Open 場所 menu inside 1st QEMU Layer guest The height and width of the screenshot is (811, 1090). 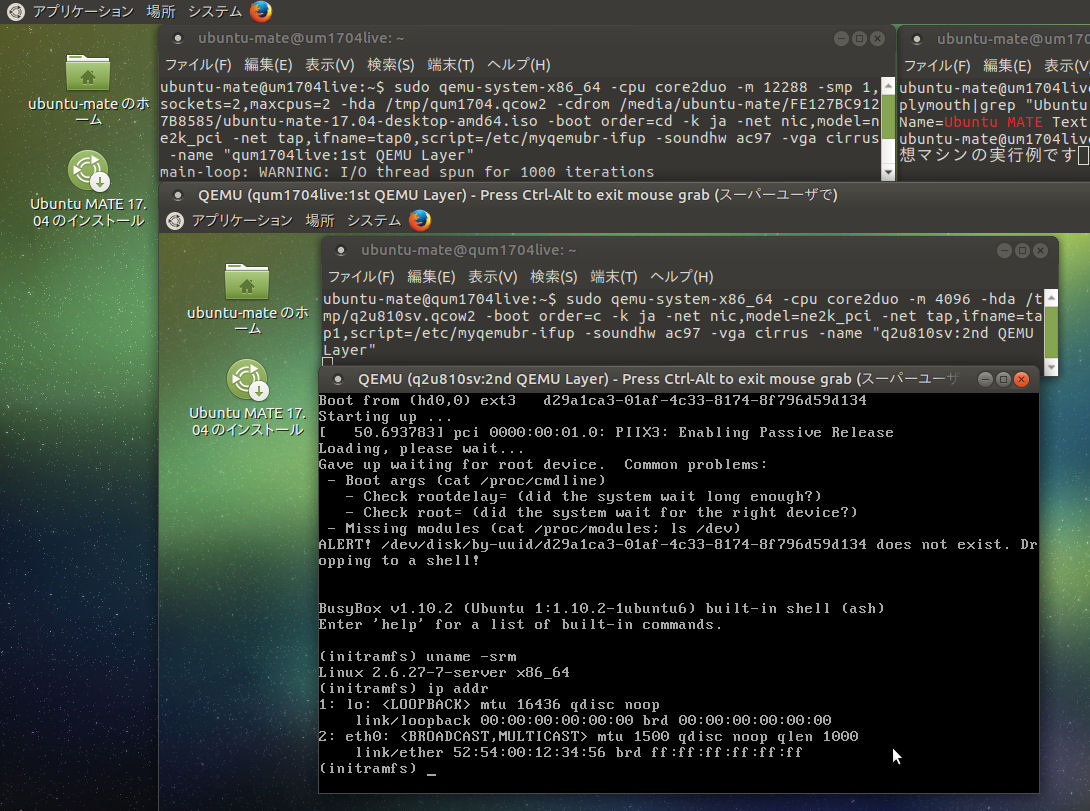click(320, 220)
